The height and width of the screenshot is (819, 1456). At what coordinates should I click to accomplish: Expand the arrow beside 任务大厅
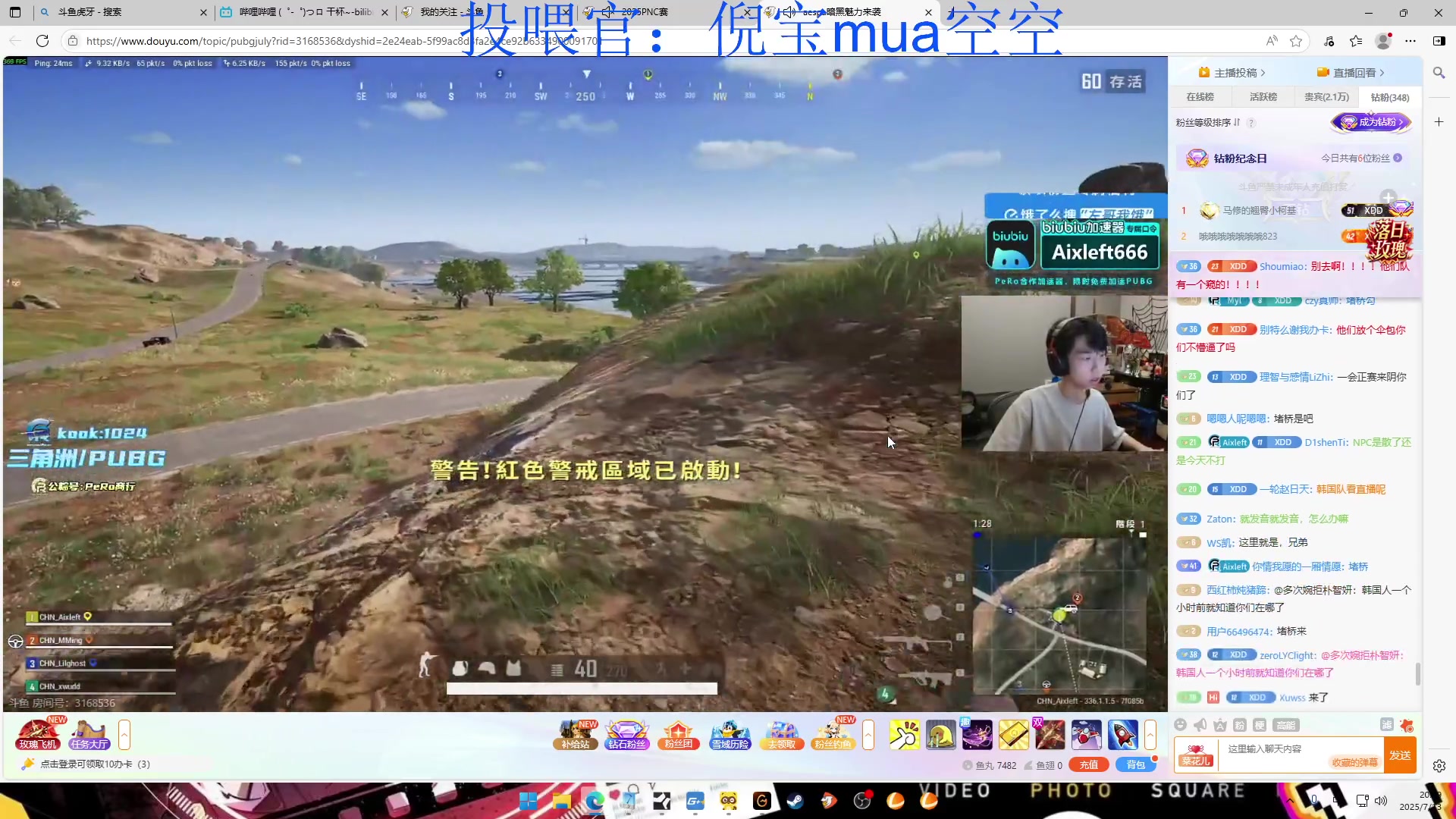point(124,734)
